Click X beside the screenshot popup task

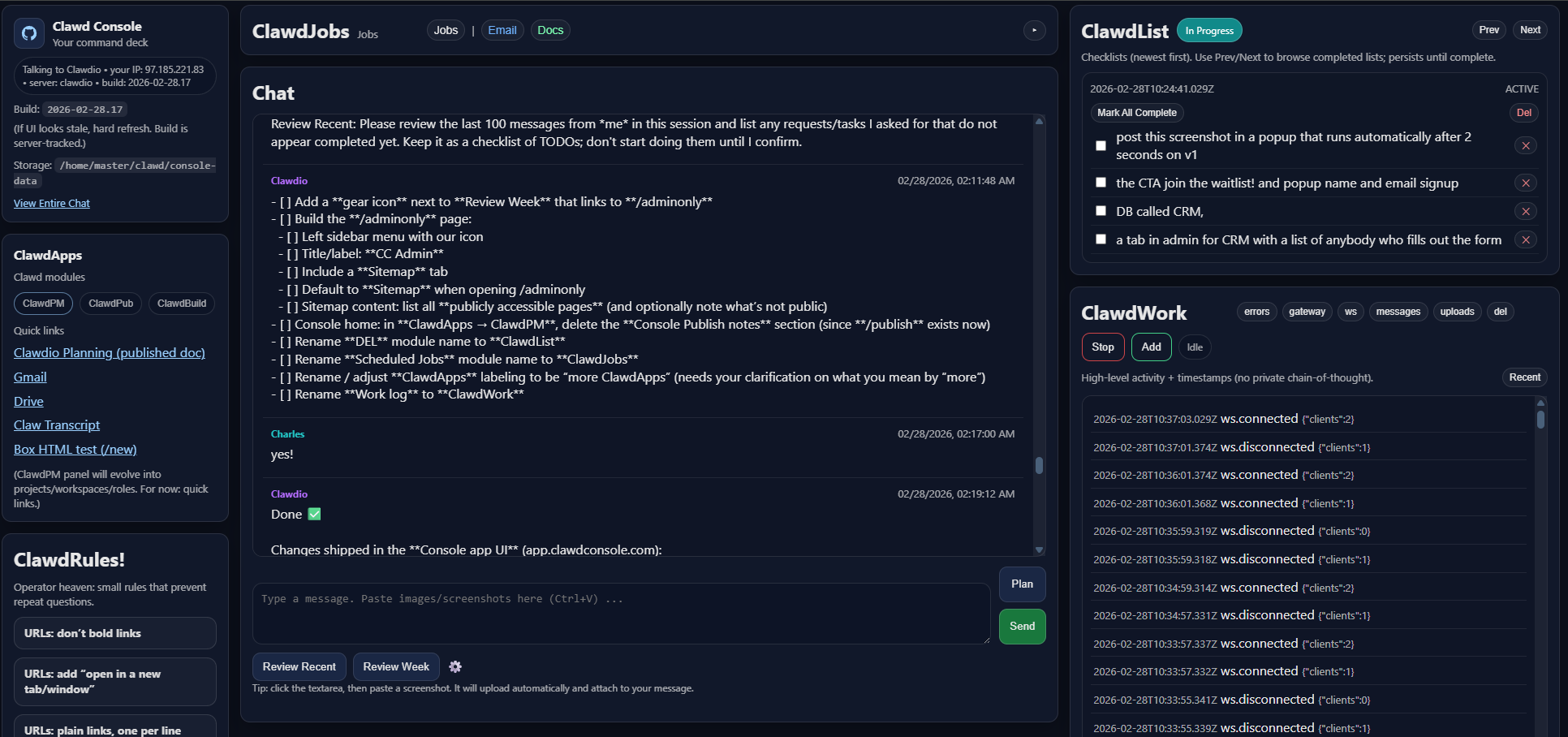[x=1525, y=146]
